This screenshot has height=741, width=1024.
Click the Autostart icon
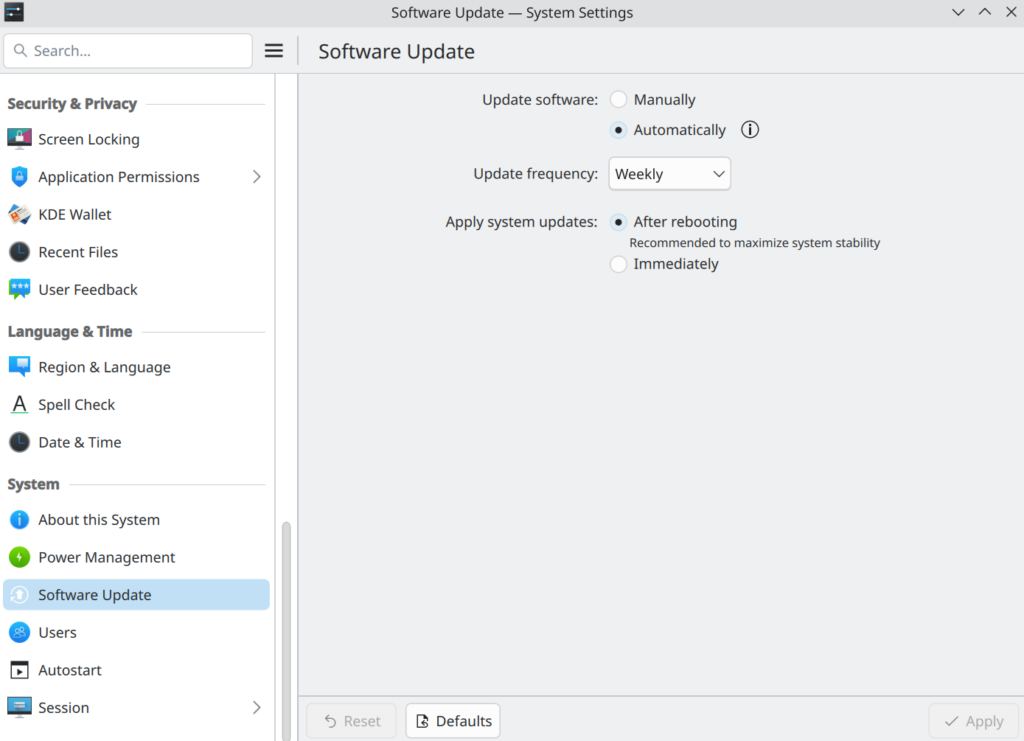[20, 670]
